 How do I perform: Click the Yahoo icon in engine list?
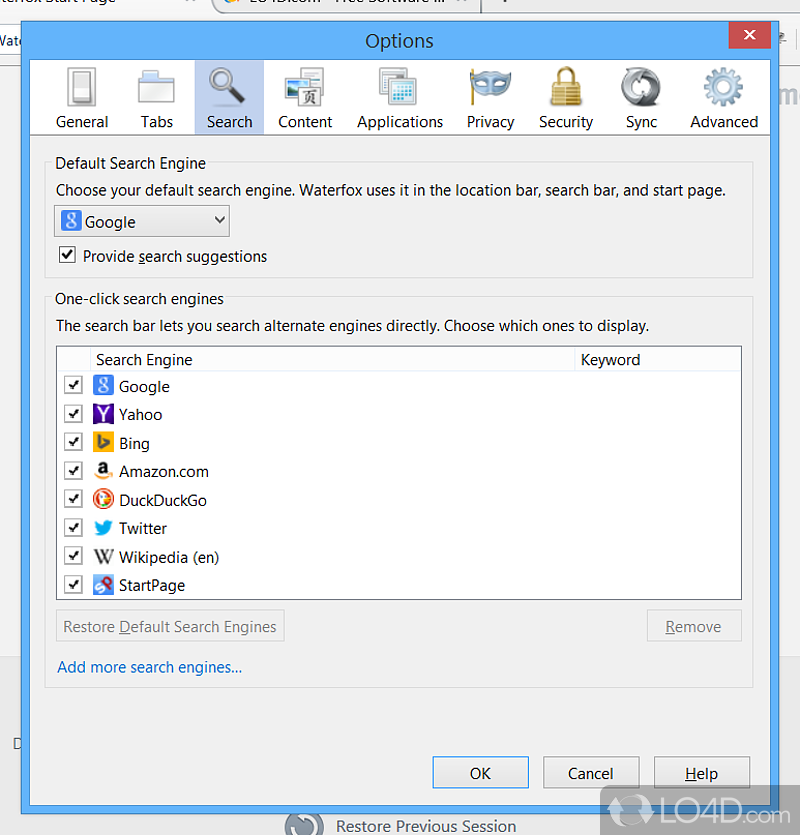click(x=103, y=414)
